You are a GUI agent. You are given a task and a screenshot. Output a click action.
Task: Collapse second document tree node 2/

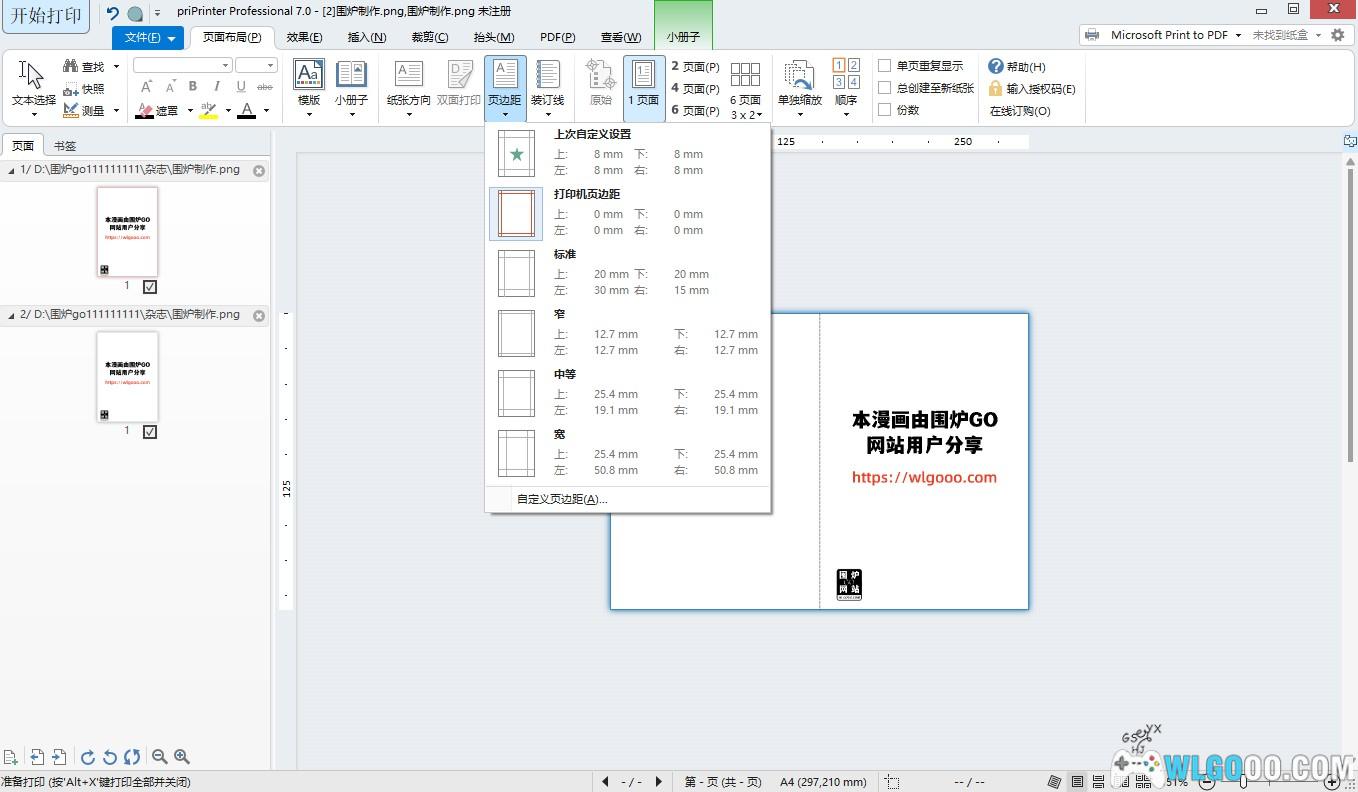11,316
